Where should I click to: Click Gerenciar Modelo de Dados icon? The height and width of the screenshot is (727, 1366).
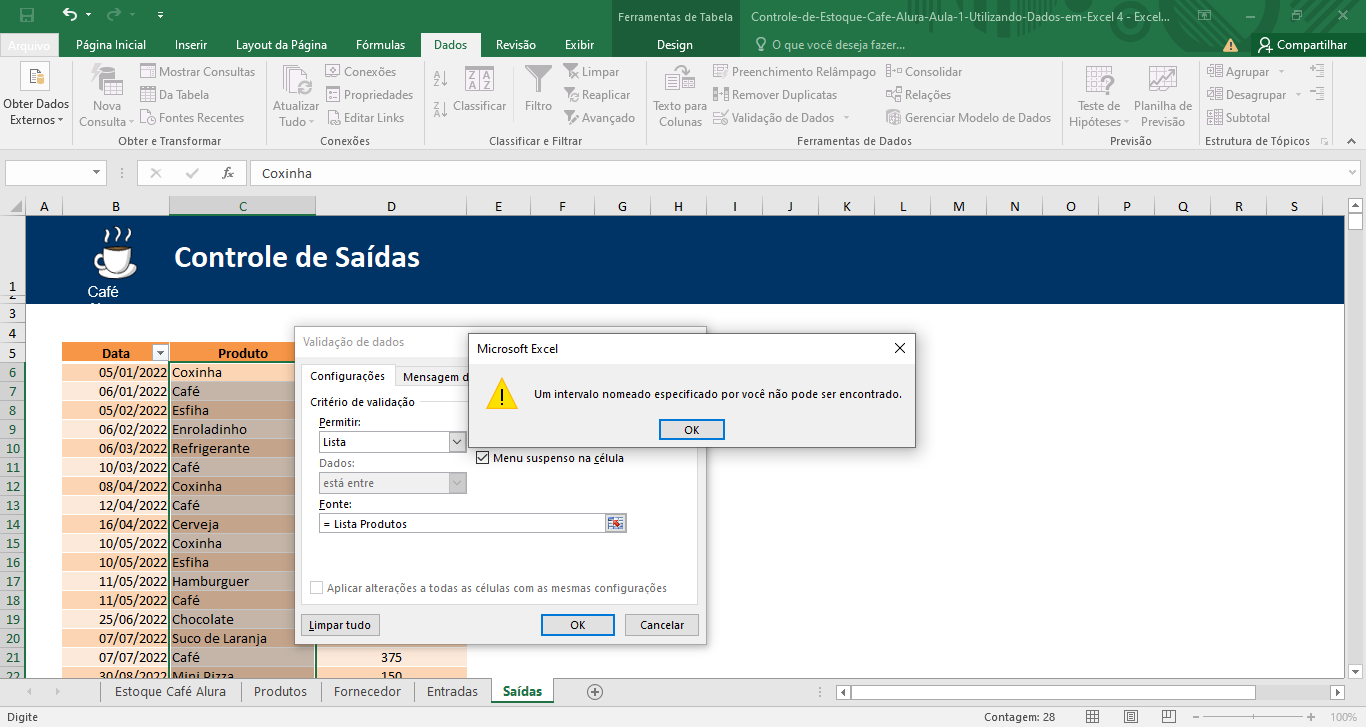(x=893, y=118)
